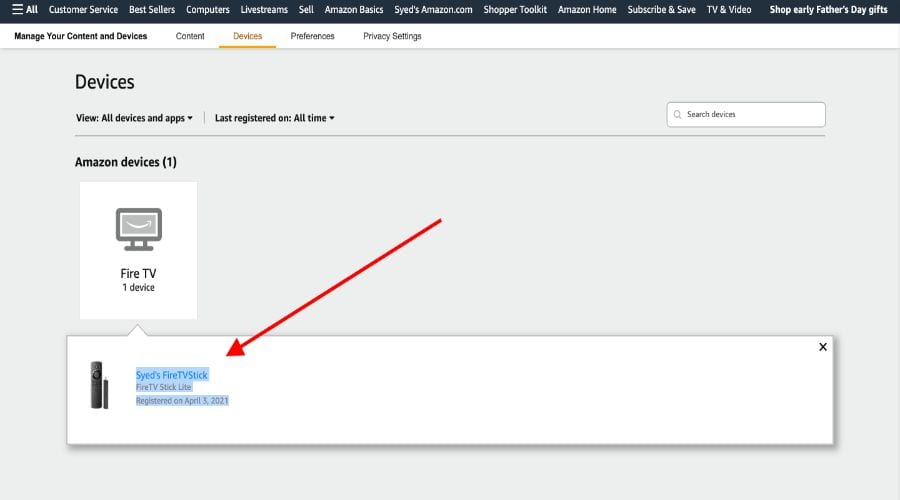Open Best Sellers in nav bar

tap(152, 10)
